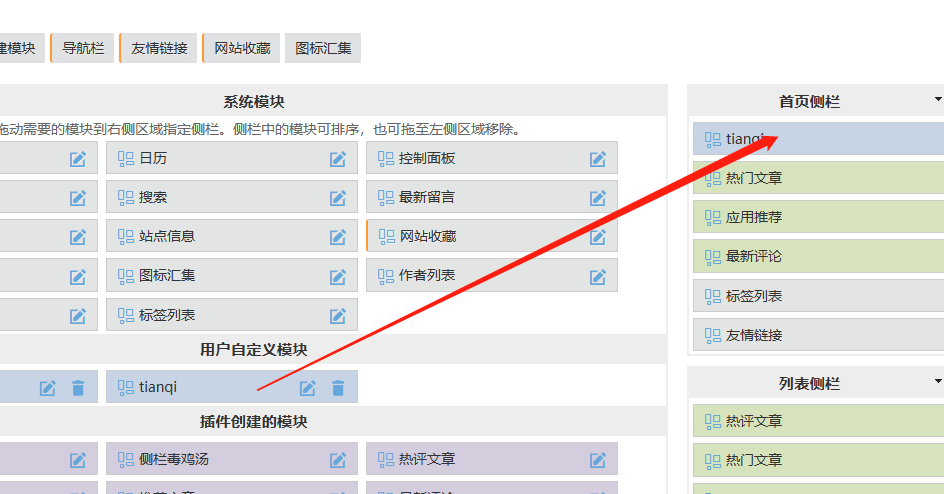Click edit icon on 标签列表 module
The width and height of the screenshot is (944, 494).
tap(338, 316)
